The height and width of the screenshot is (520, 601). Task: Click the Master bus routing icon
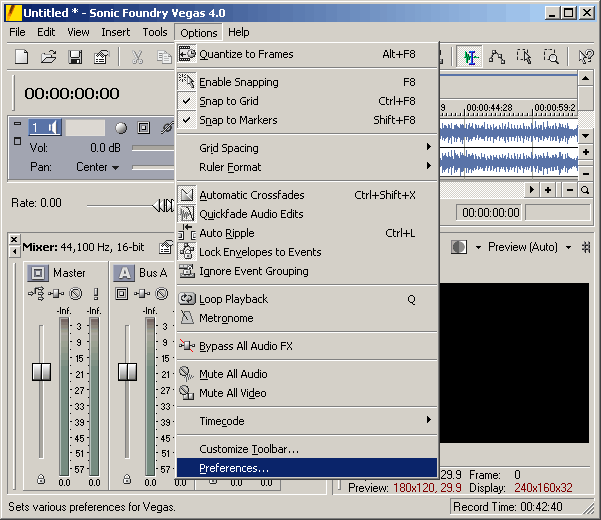point(36,294)
